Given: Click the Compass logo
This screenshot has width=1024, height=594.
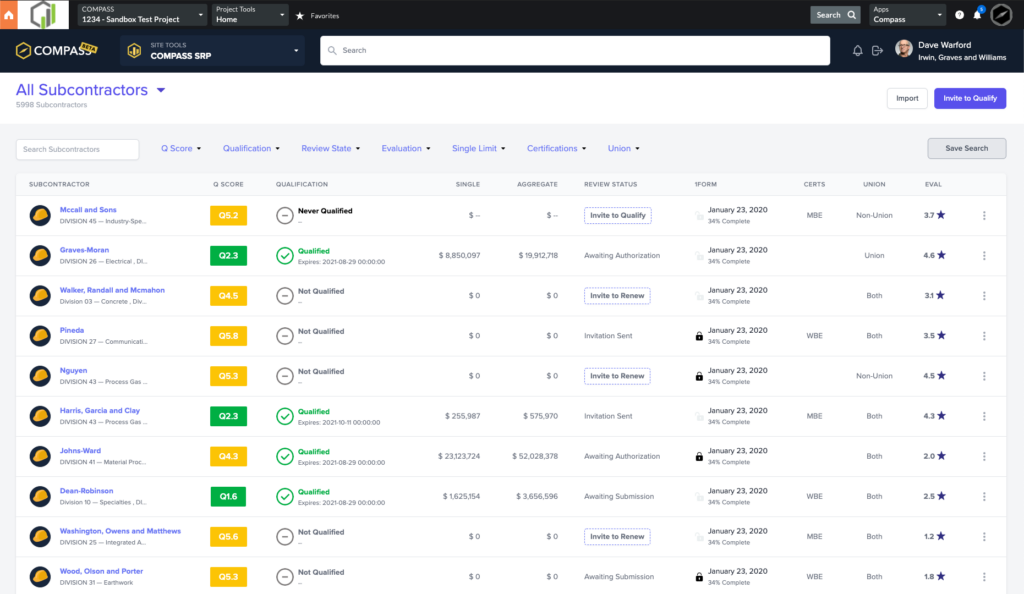Looking at the screenshot, I should point(56,50).
